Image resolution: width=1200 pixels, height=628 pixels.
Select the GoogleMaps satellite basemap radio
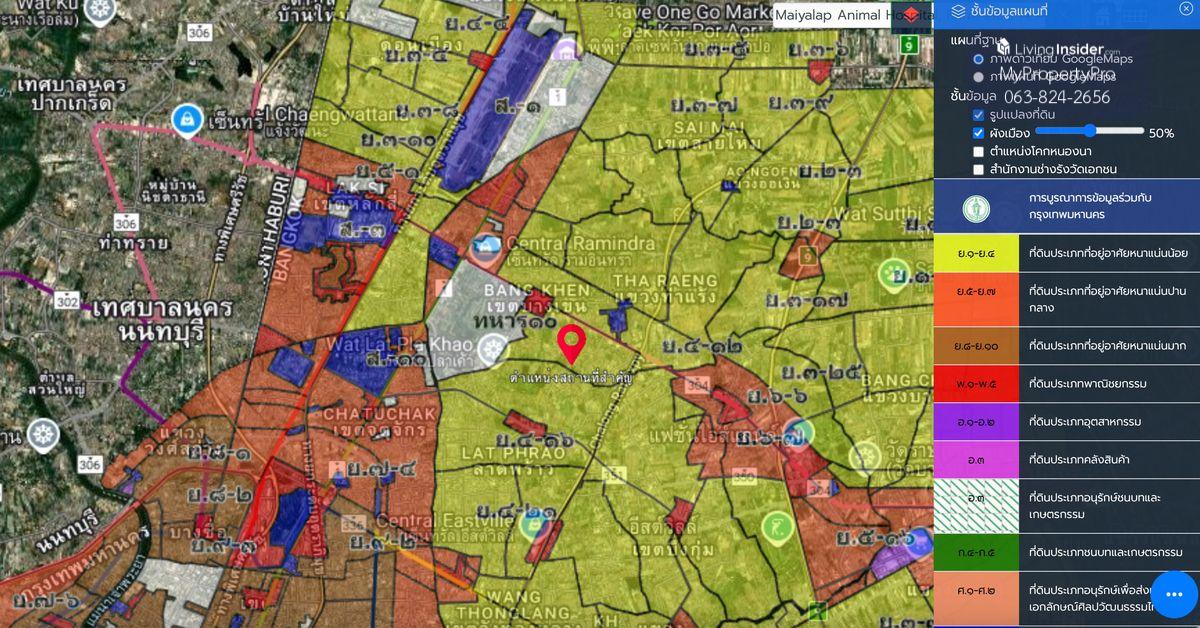point(978,59)
